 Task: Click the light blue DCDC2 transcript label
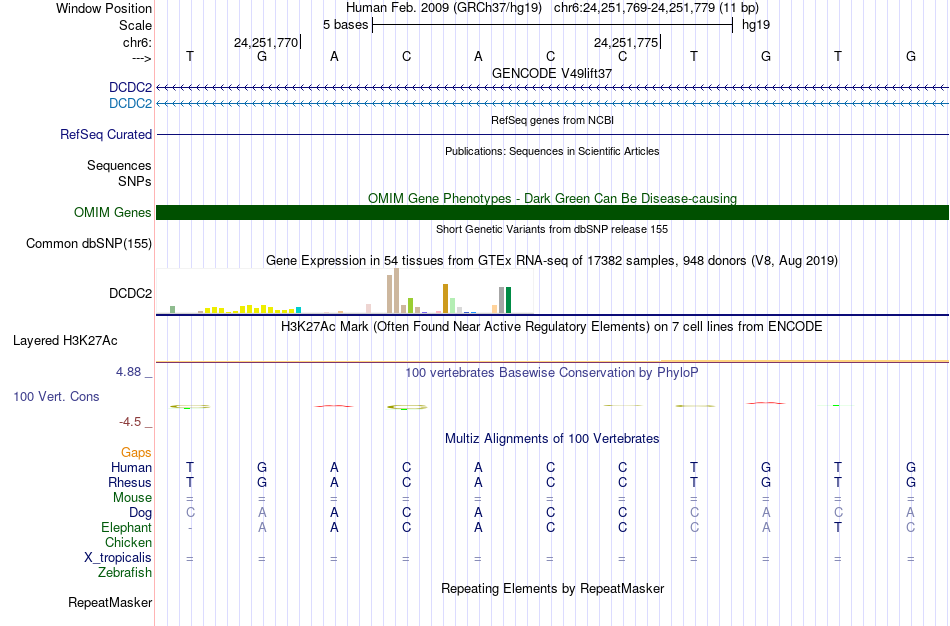[x=130, y=104]
